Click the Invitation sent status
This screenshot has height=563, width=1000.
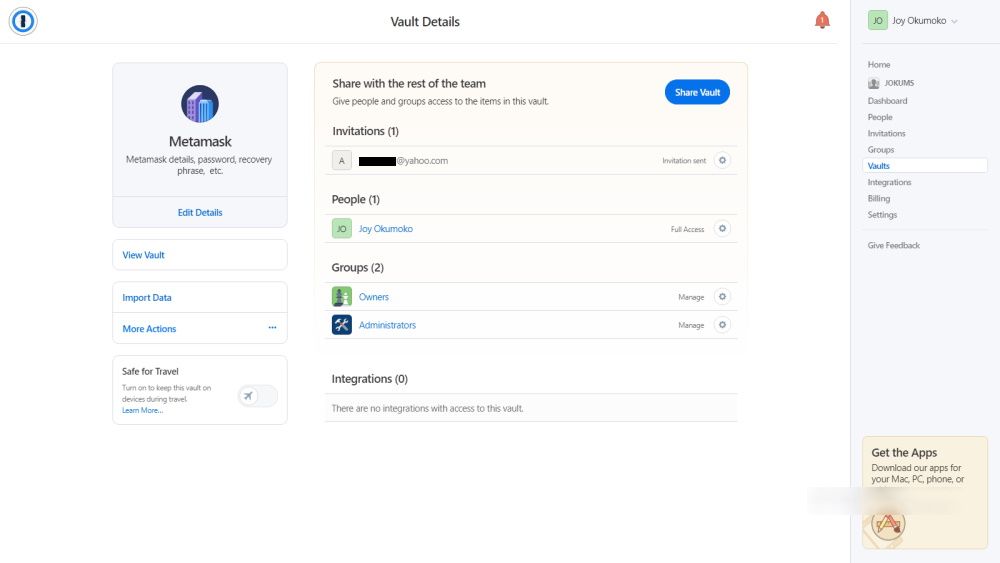pos(684,161)
